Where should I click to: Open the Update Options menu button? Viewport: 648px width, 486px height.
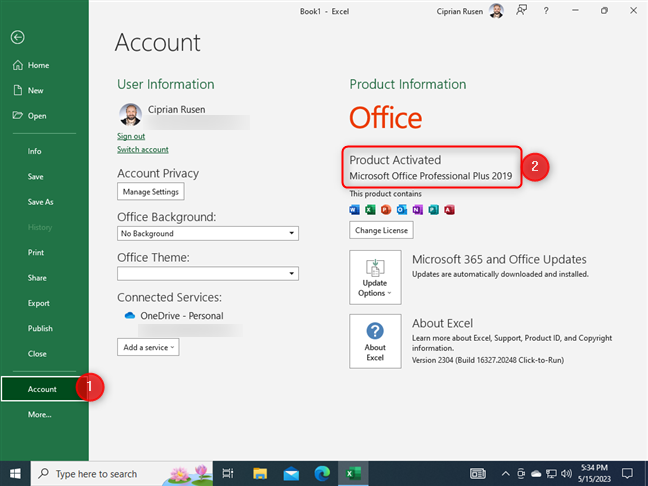[375, 277]
